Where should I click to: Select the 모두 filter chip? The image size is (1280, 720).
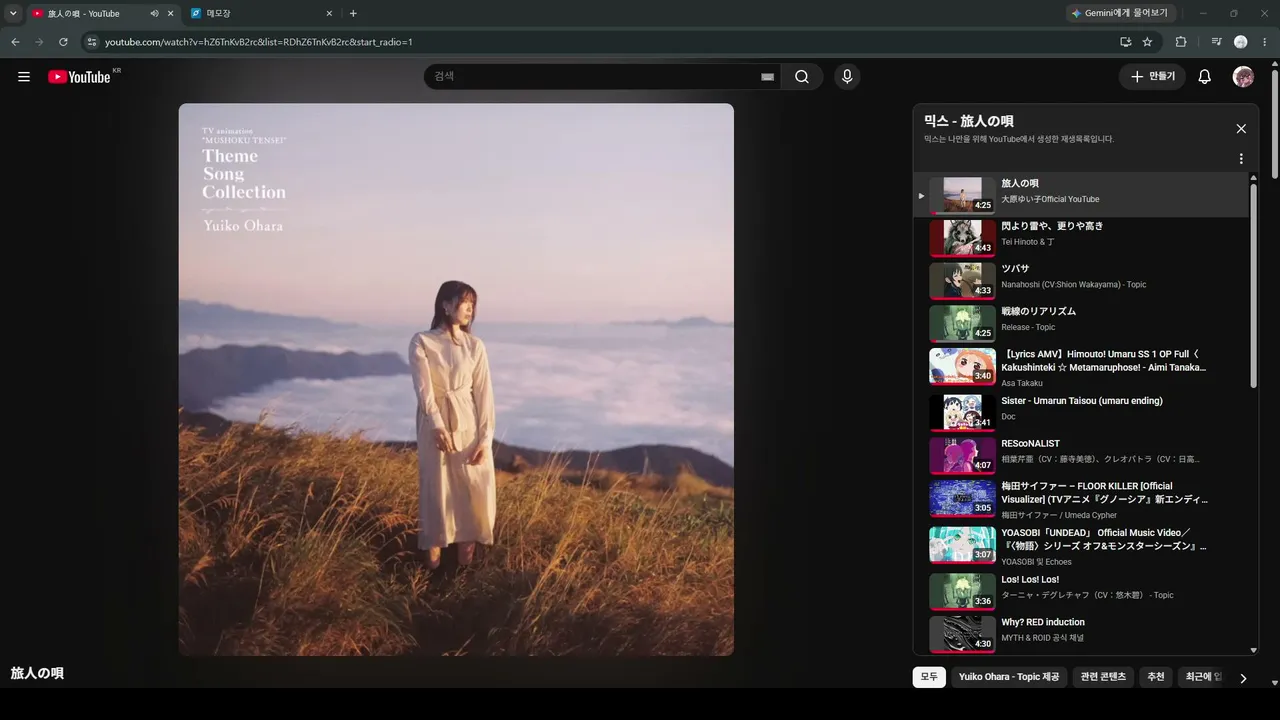929,677
